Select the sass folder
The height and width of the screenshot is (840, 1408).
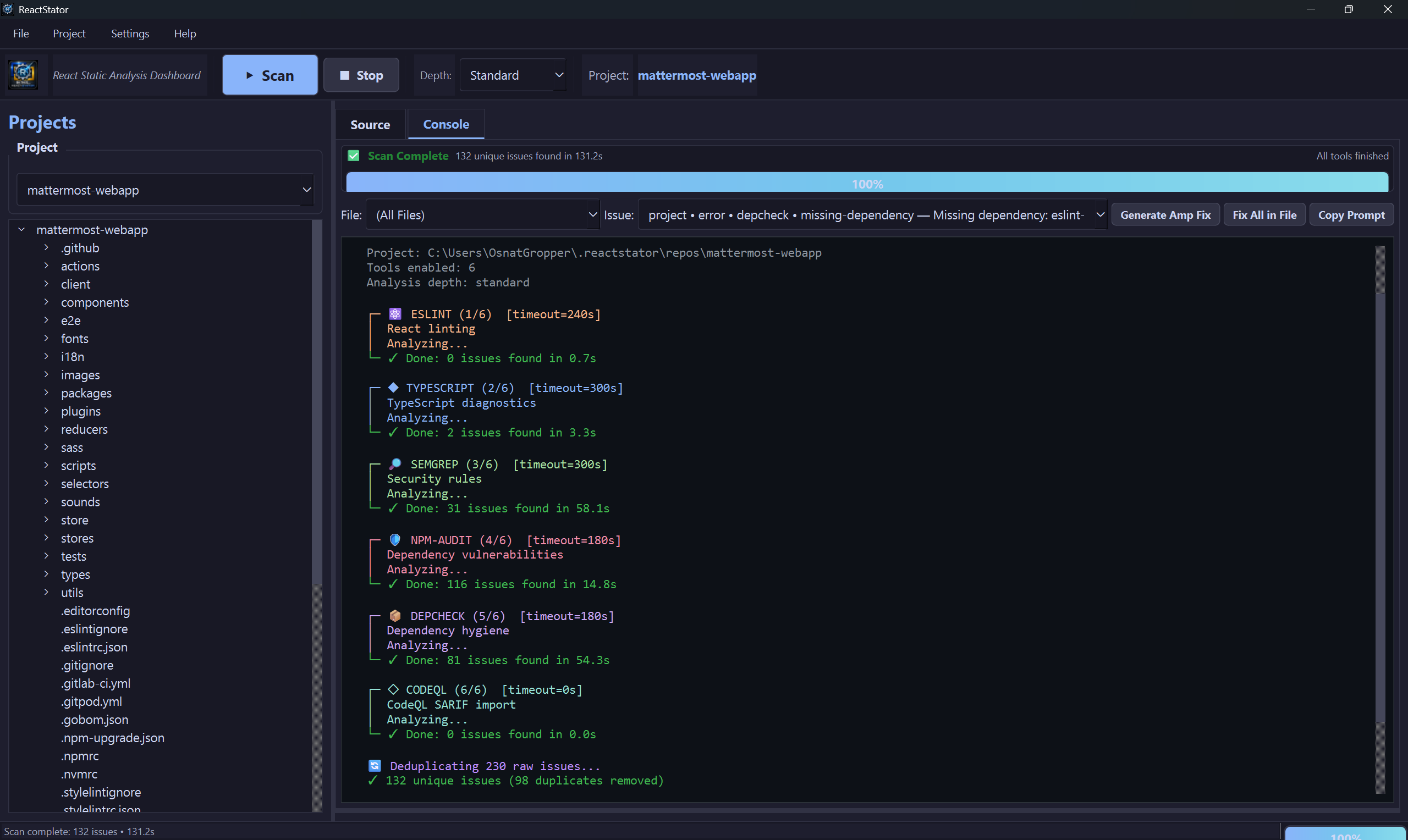click(72, 447)
